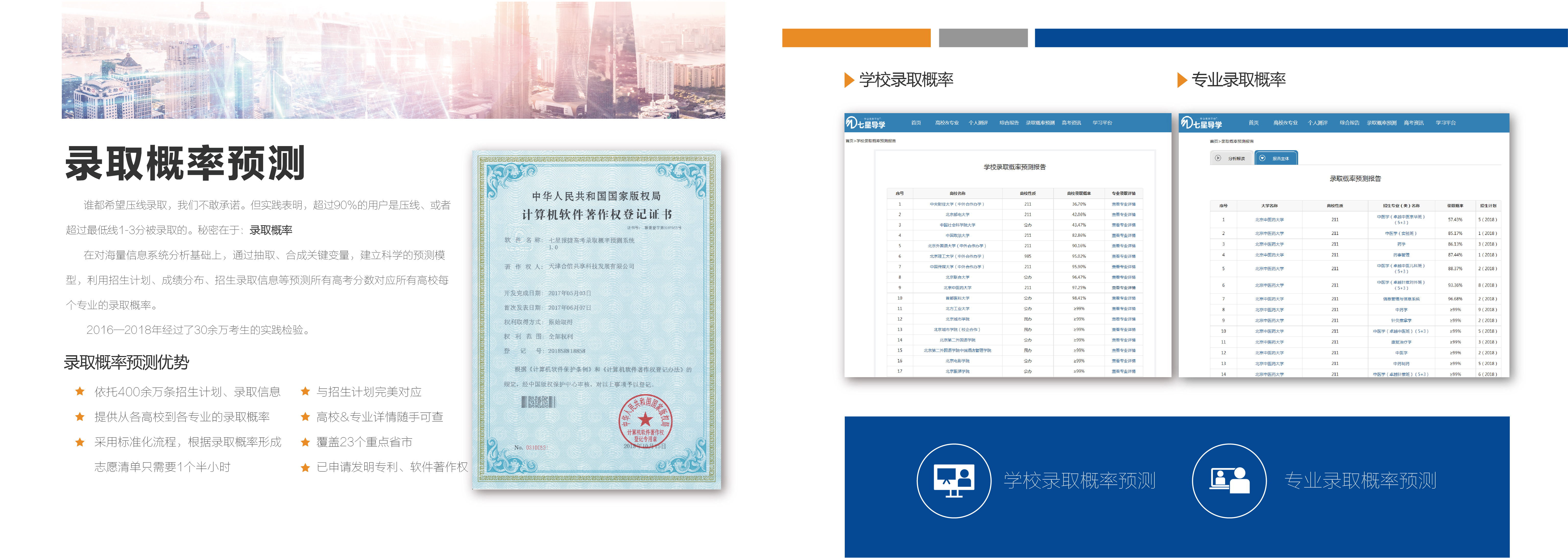Click 36.70% probability cell

coord(1079,205)
